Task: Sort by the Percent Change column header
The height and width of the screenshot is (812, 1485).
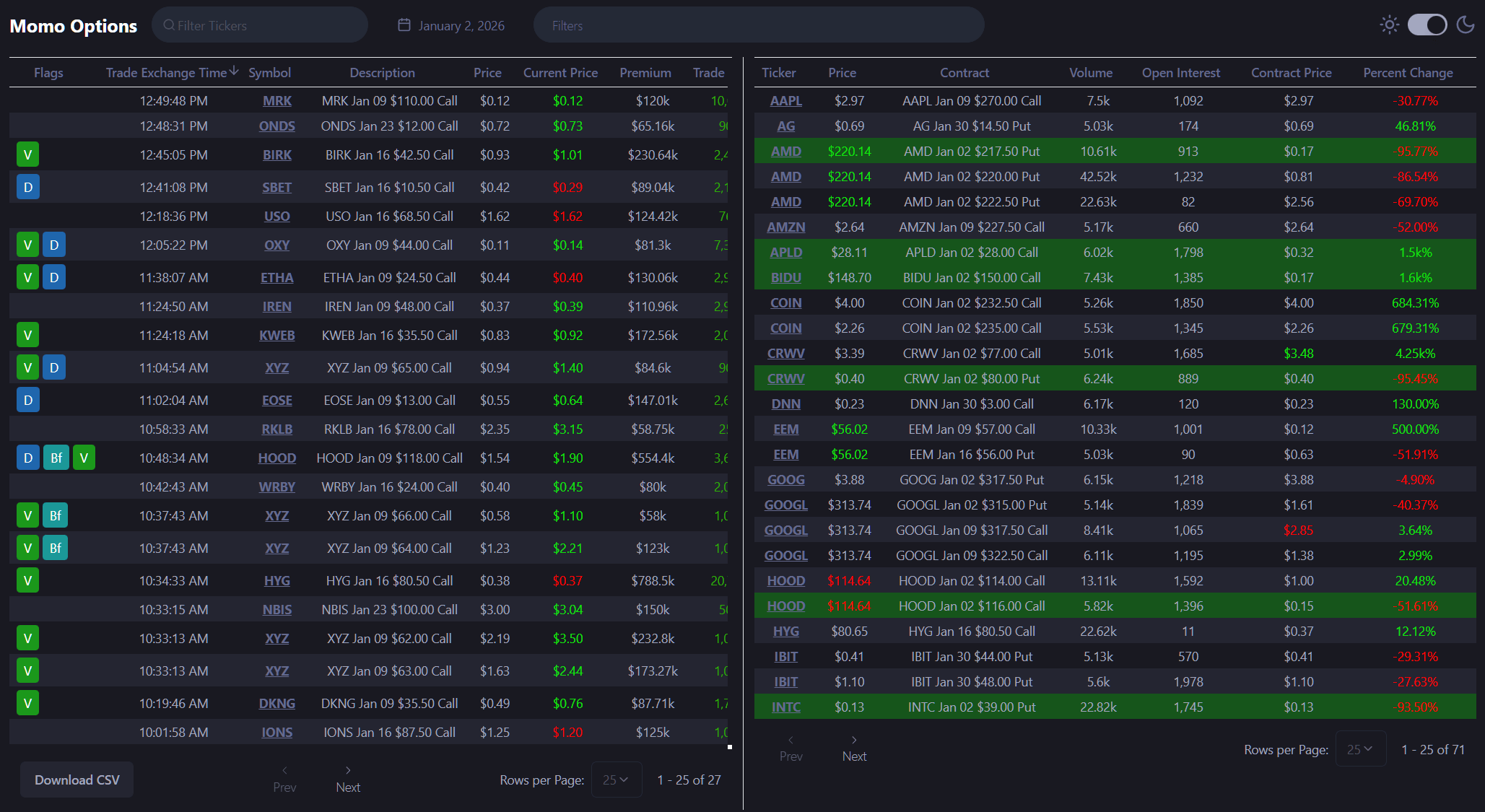Action: coord(1408,72)
